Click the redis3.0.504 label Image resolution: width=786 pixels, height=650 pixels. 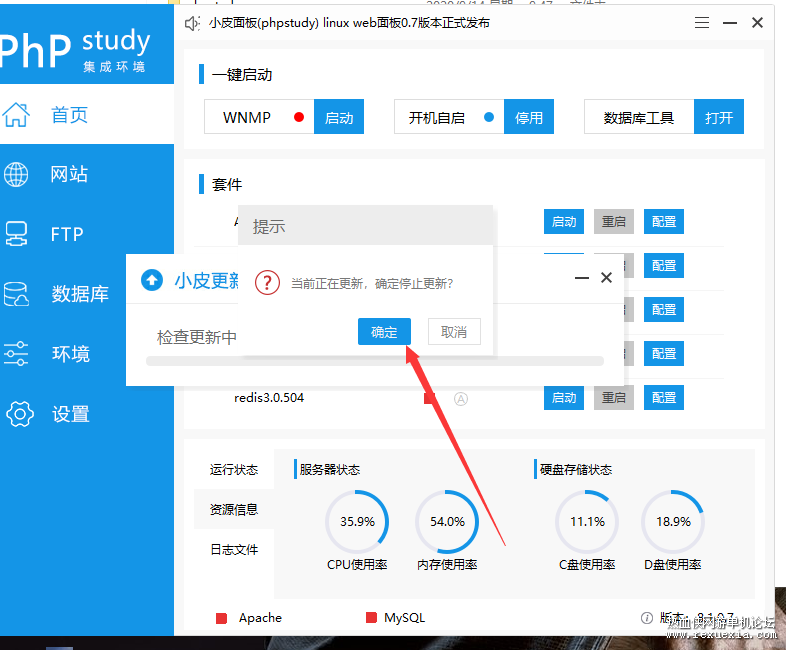coord(269,398)
